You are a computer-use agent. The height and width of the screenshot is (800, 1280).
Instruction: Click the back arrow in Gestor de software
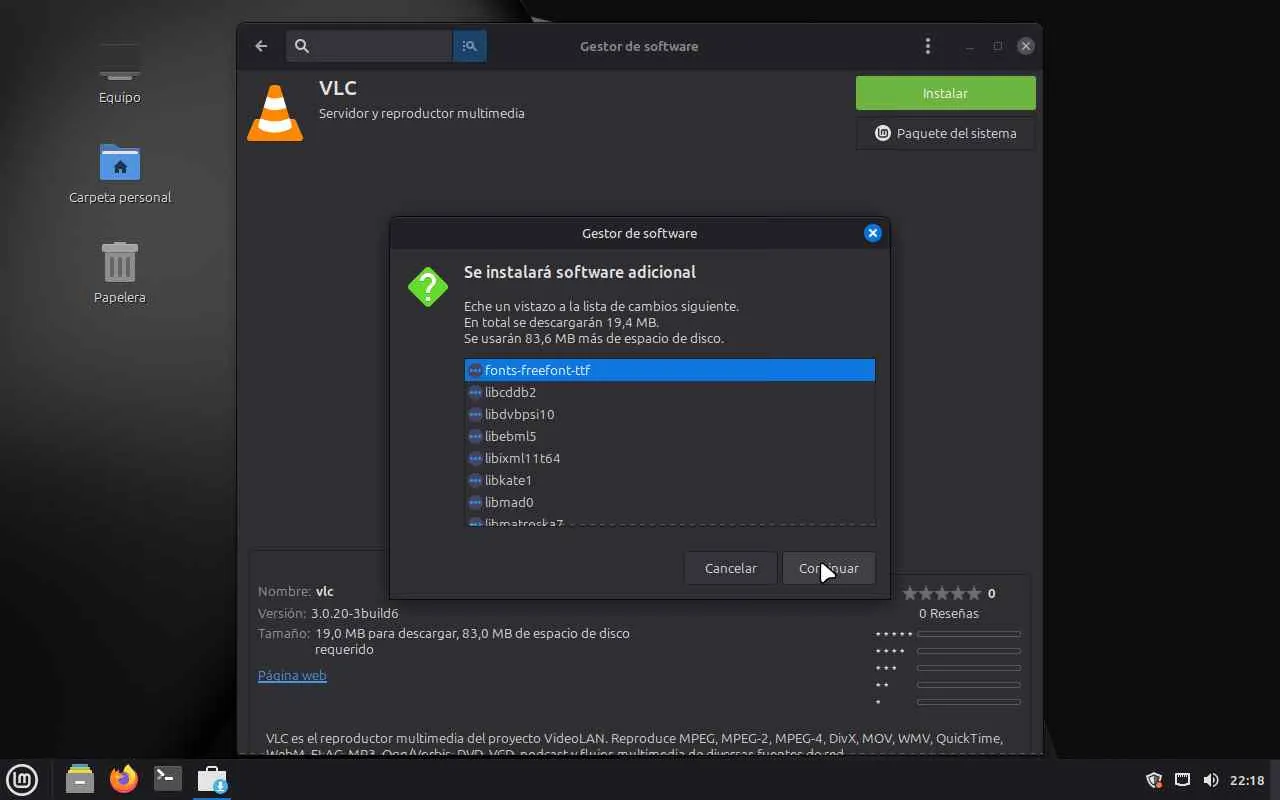[261, 46]
